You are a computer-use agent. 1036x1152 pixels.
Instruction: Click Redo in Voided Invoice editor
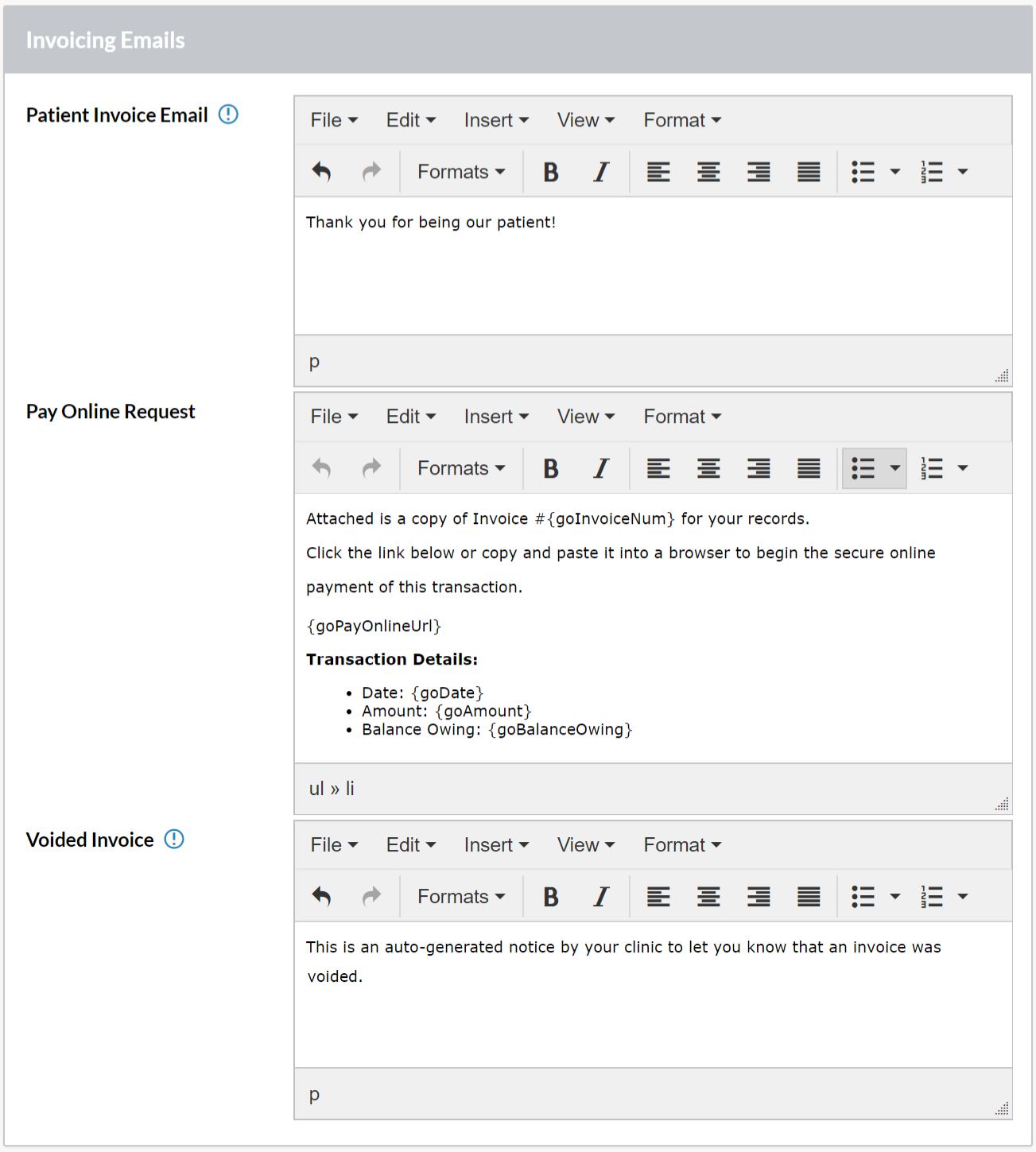coord(371,897)
